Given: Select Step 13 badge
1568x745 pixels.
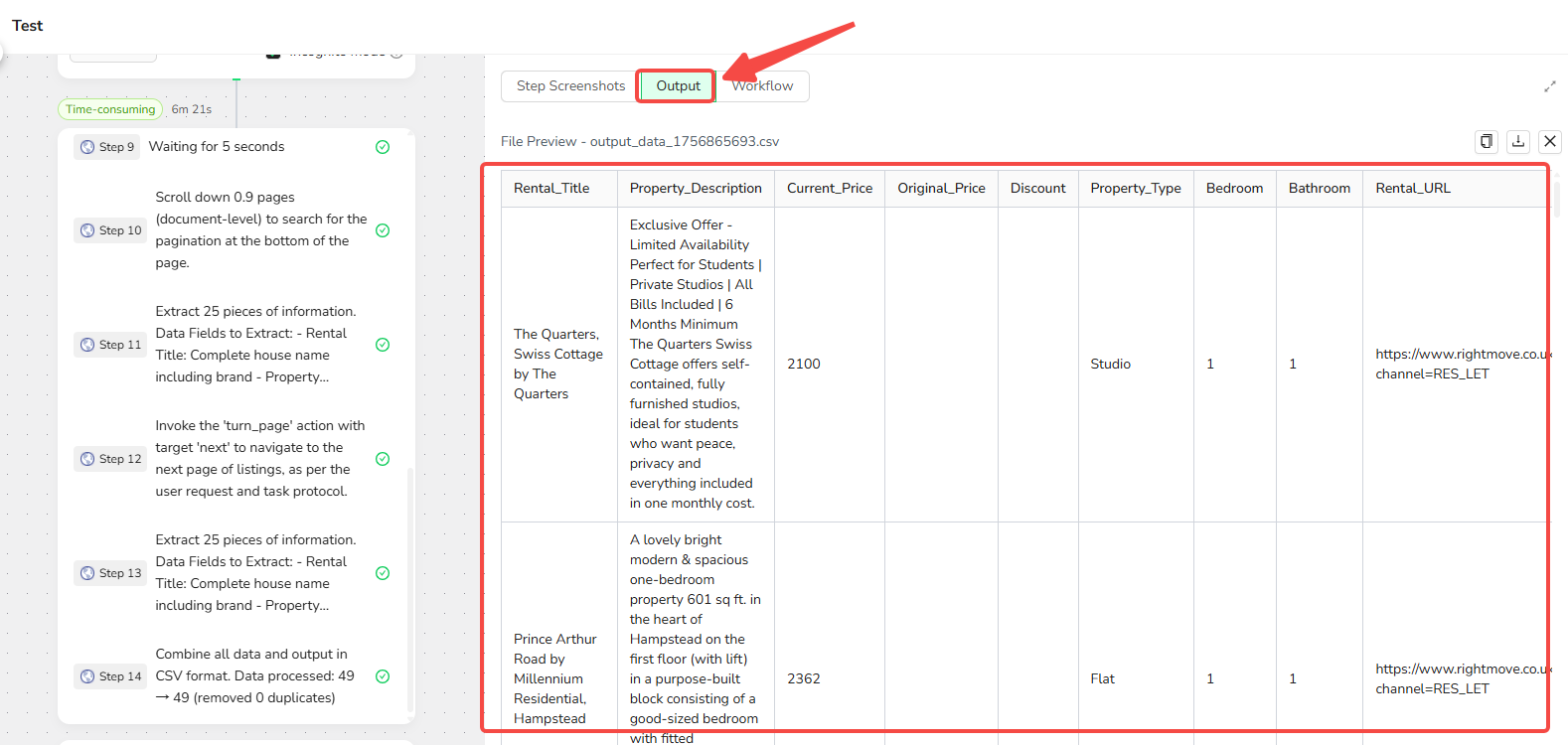Looking at the screenshot, I should click(110, 573).
